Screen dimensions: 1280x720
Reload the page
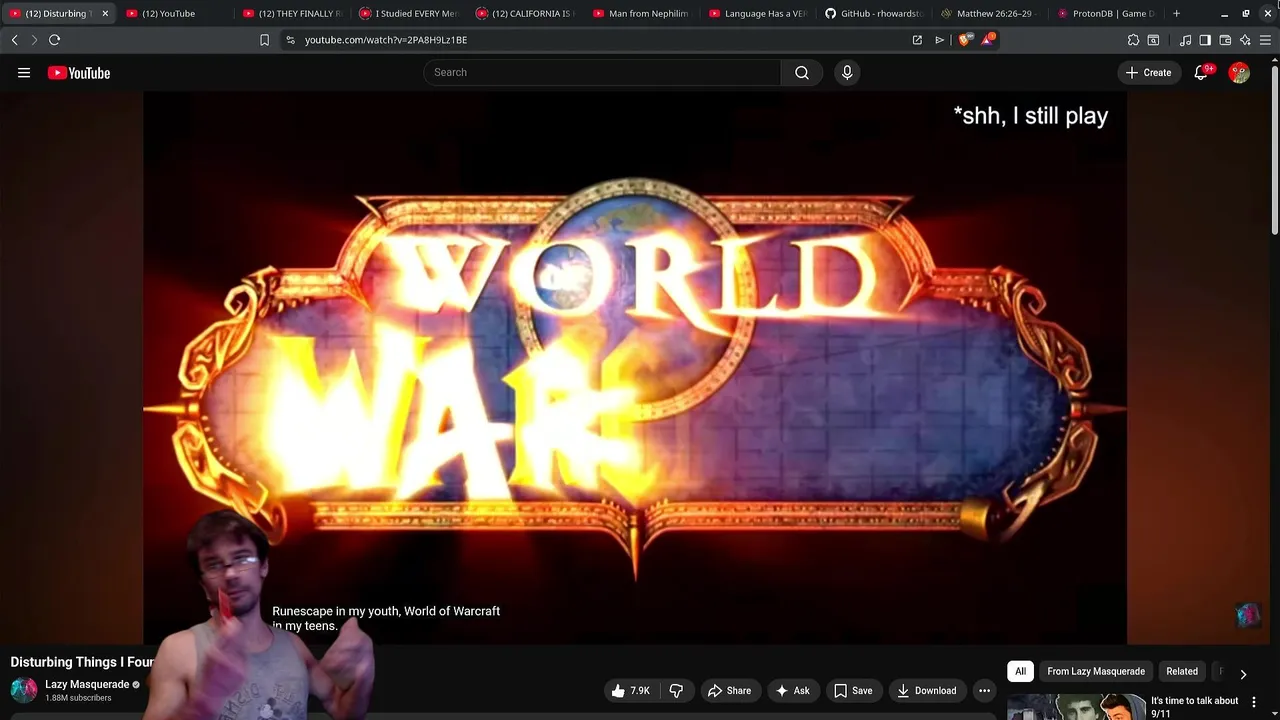54,40
